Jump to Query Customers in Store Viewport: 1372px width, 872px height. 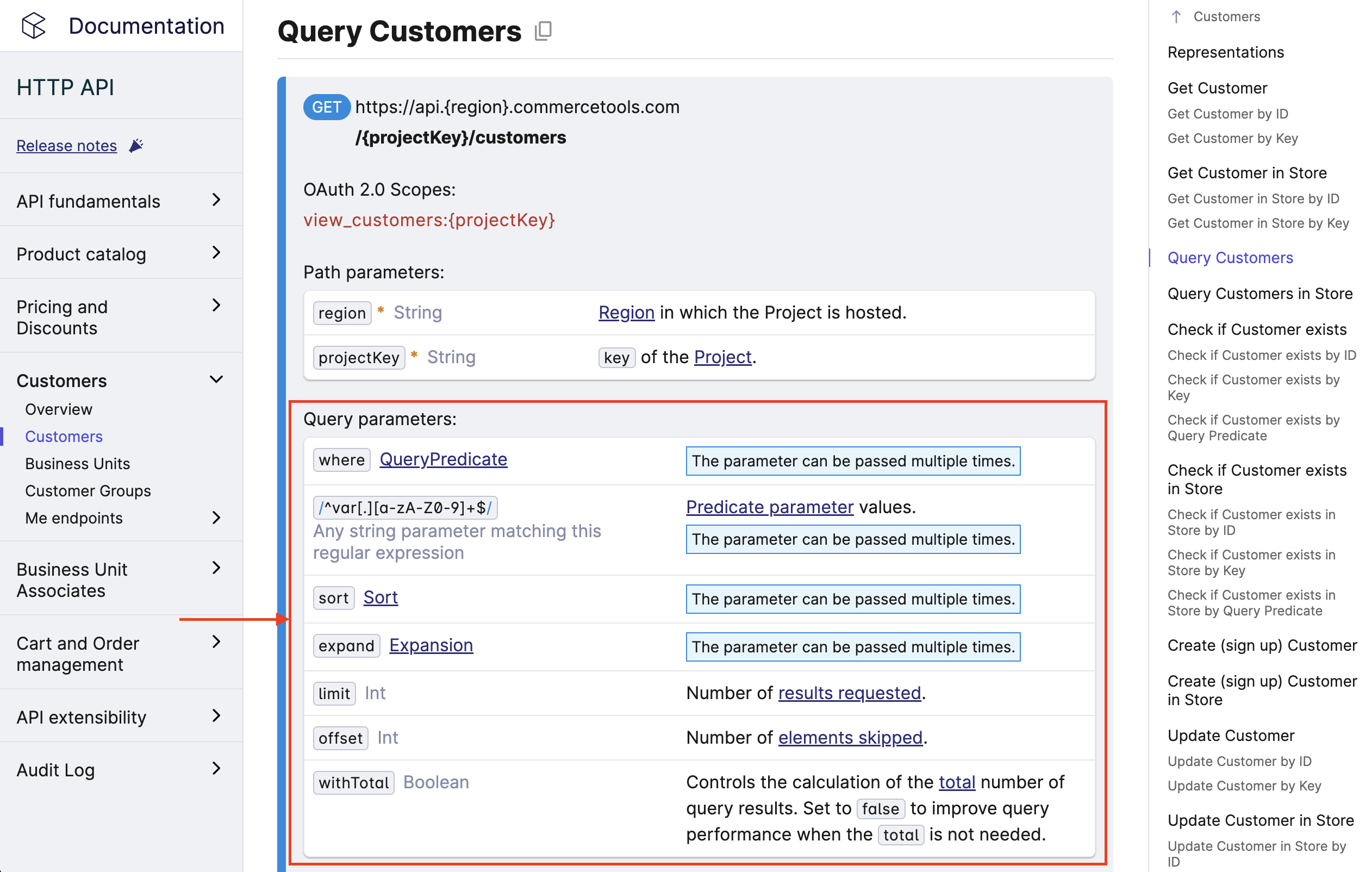pyautogui.click(x=1259, y=294)
